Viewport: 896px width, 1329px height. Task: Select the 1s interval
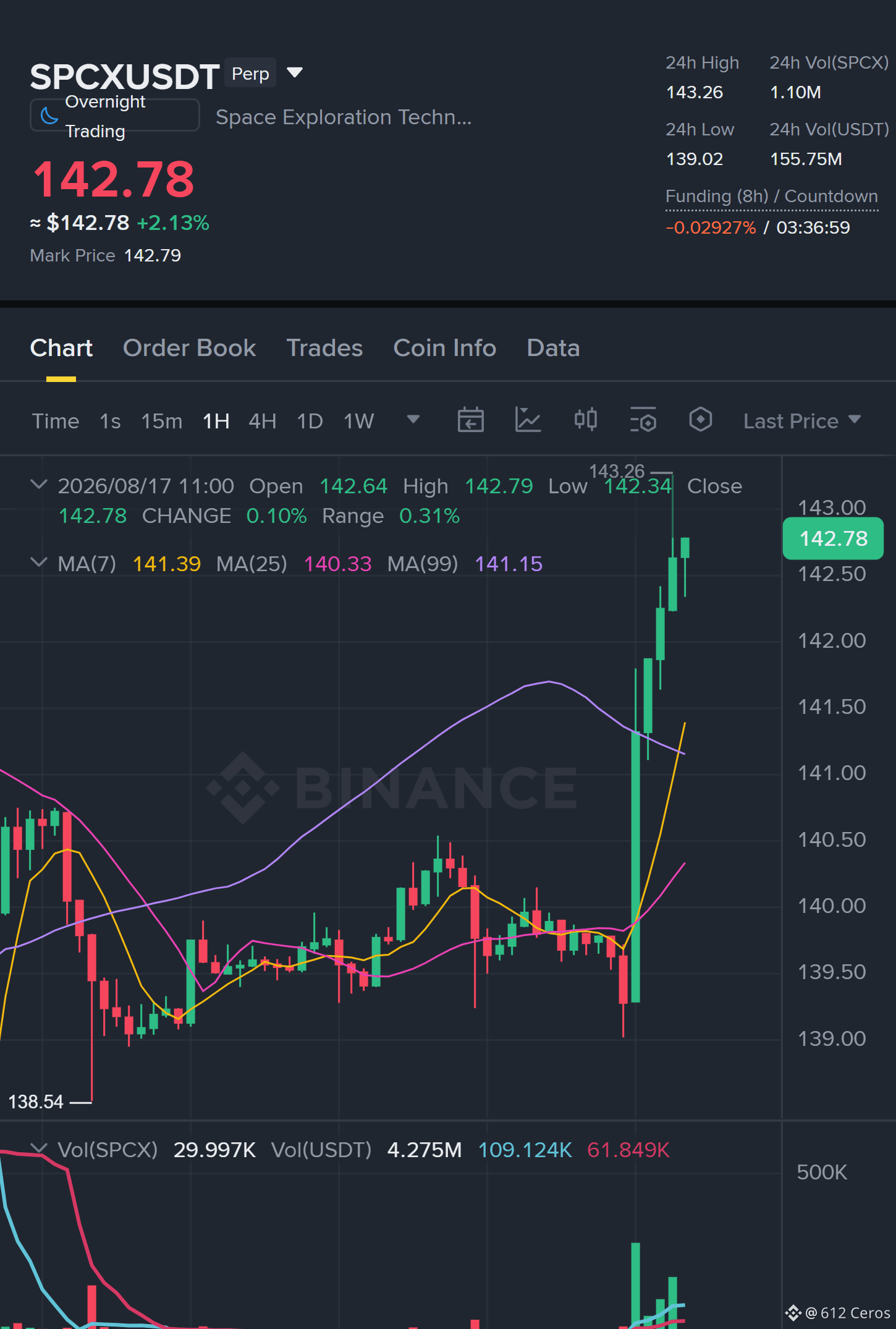coord(110,421)
